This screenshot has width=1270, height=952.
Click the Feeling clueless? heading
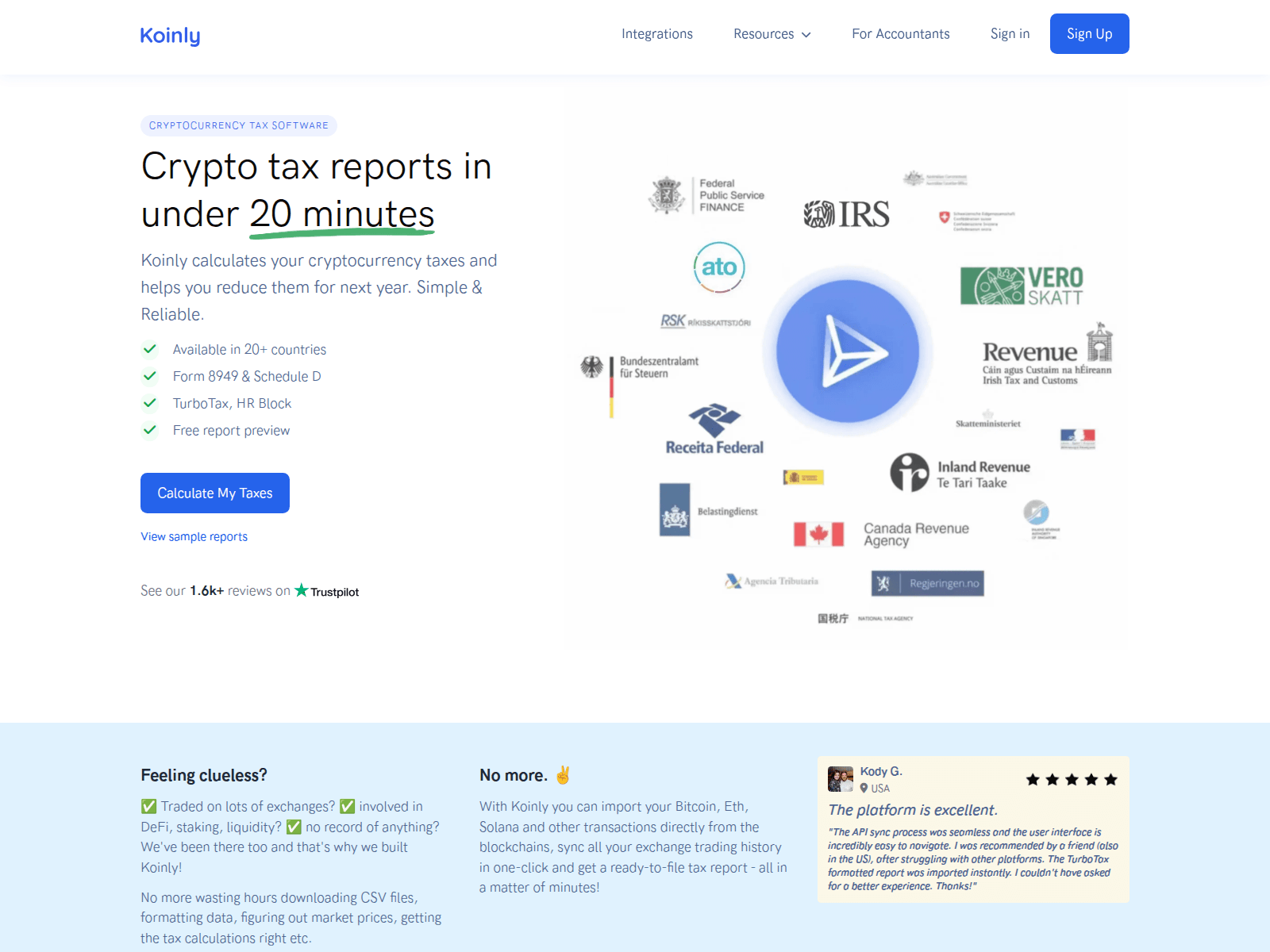point(204,775)
